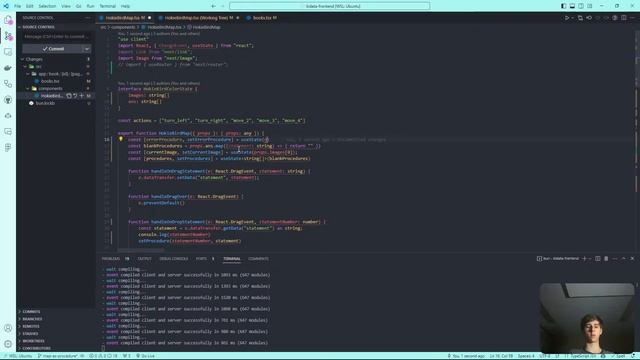Close the bottom panel with X icon
Image resolution: width=640 pixels, height=360 pixels.
[x=632, y=259]
